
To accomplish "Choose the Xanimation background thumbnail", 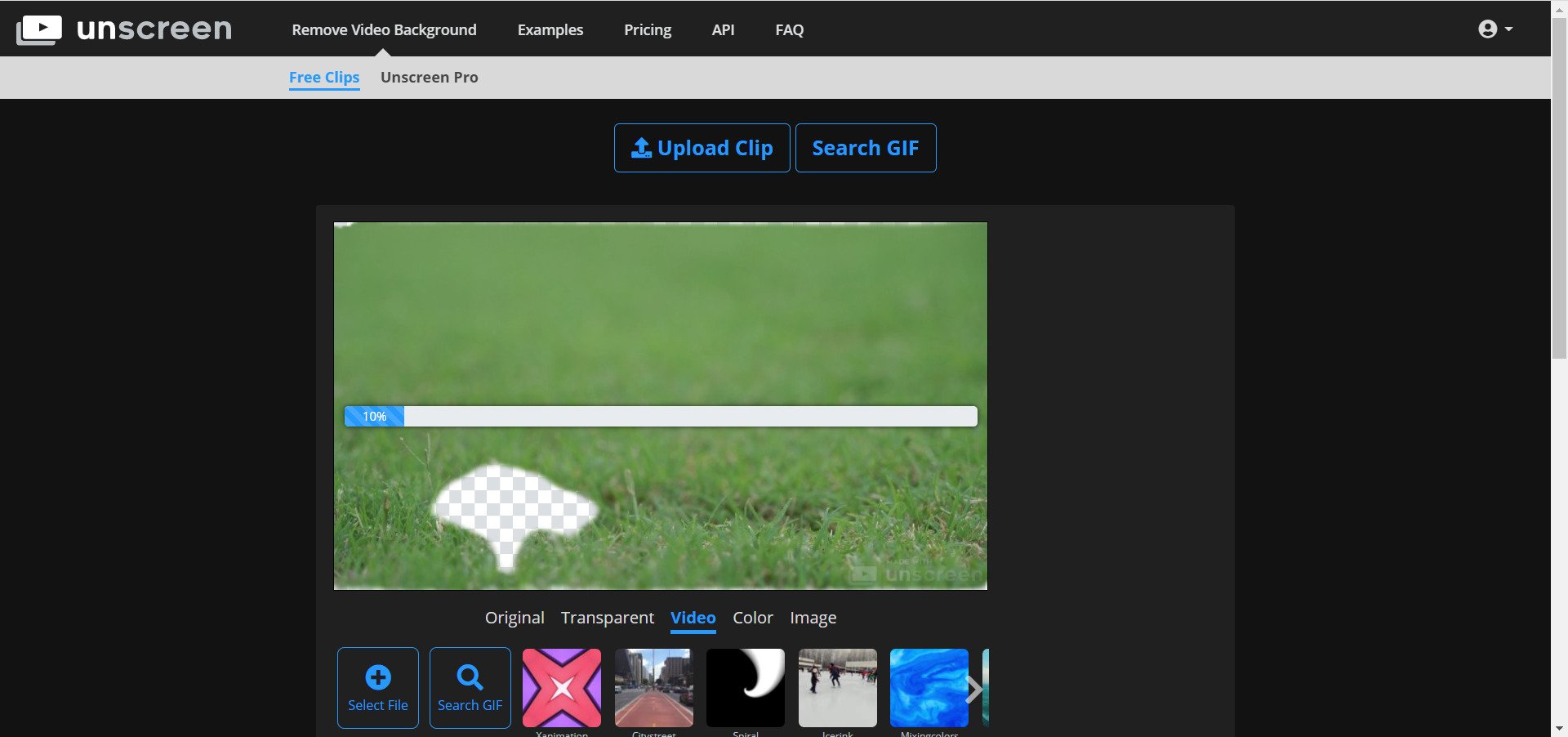I will pos(562,688).
